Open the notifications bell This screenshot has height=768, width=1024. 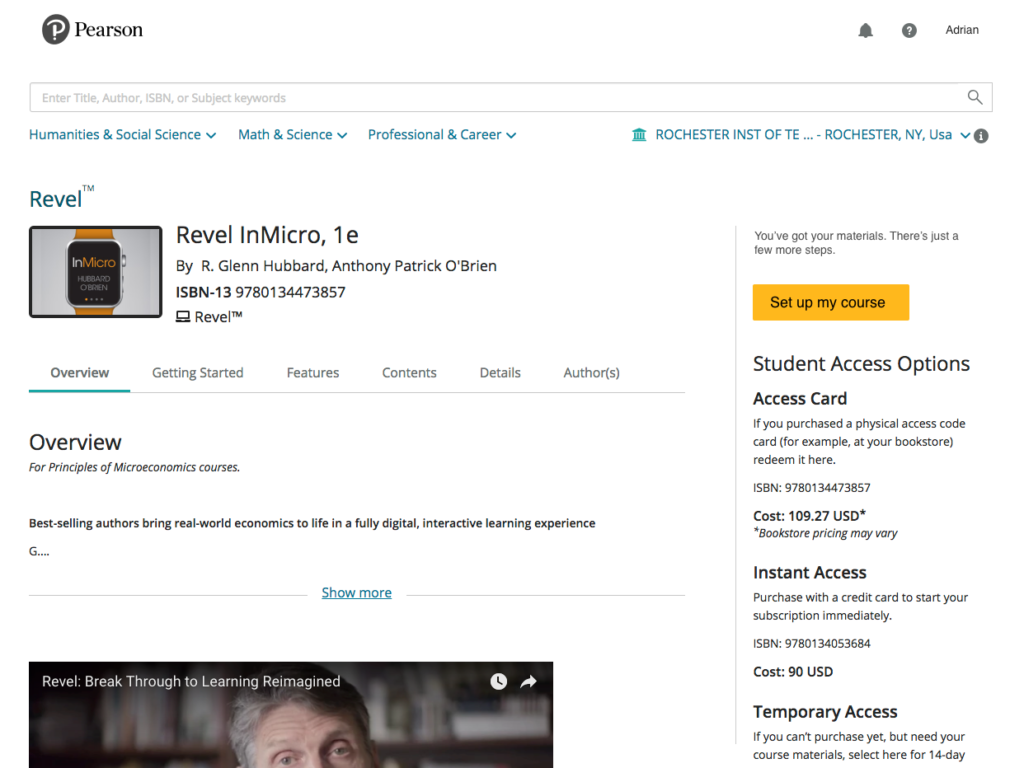click(865, 30)
